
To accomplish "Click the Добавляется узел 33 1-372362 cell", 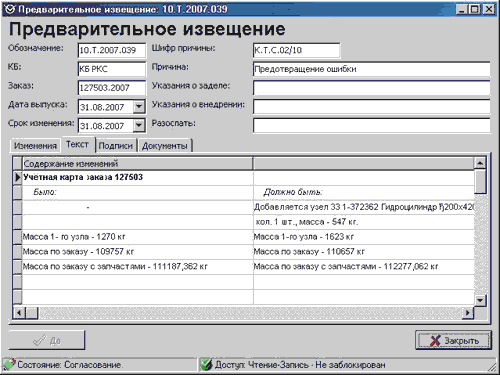I will tap(364, 207).
